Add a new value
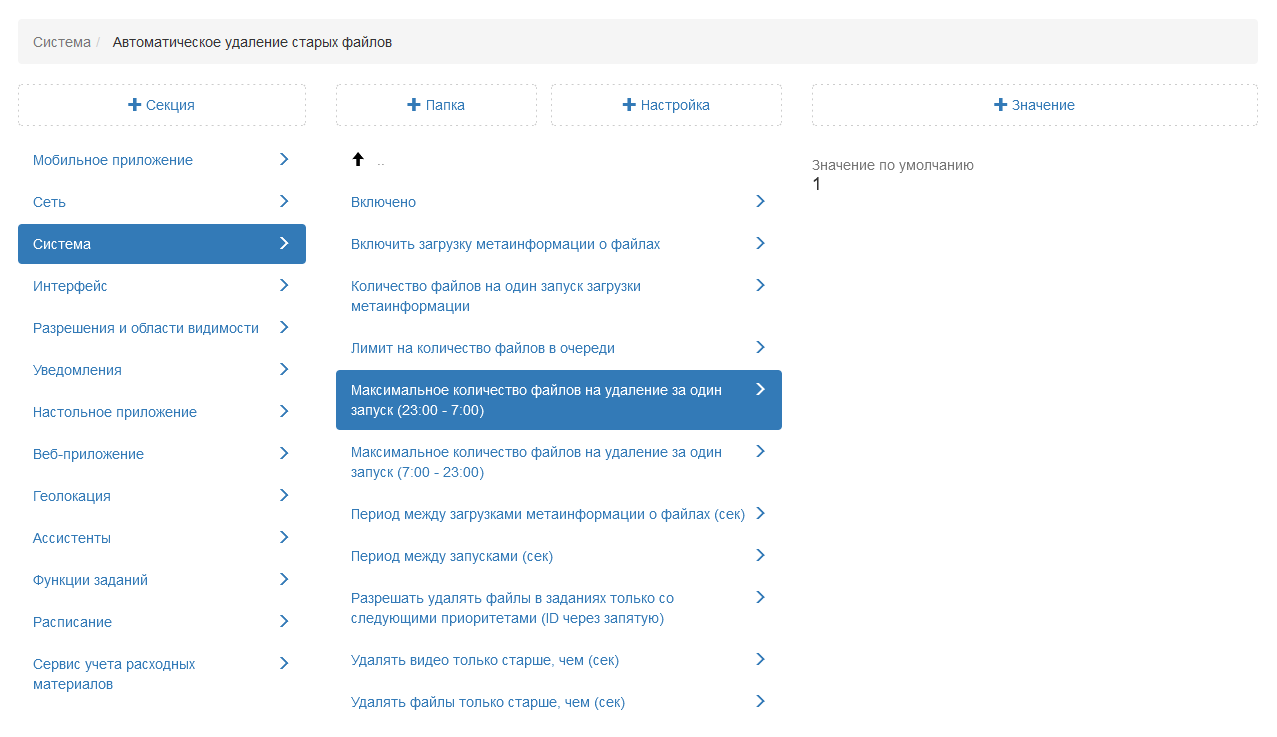The width and height of the screenshot is (1277, 737). click(x=1034, y=105)
